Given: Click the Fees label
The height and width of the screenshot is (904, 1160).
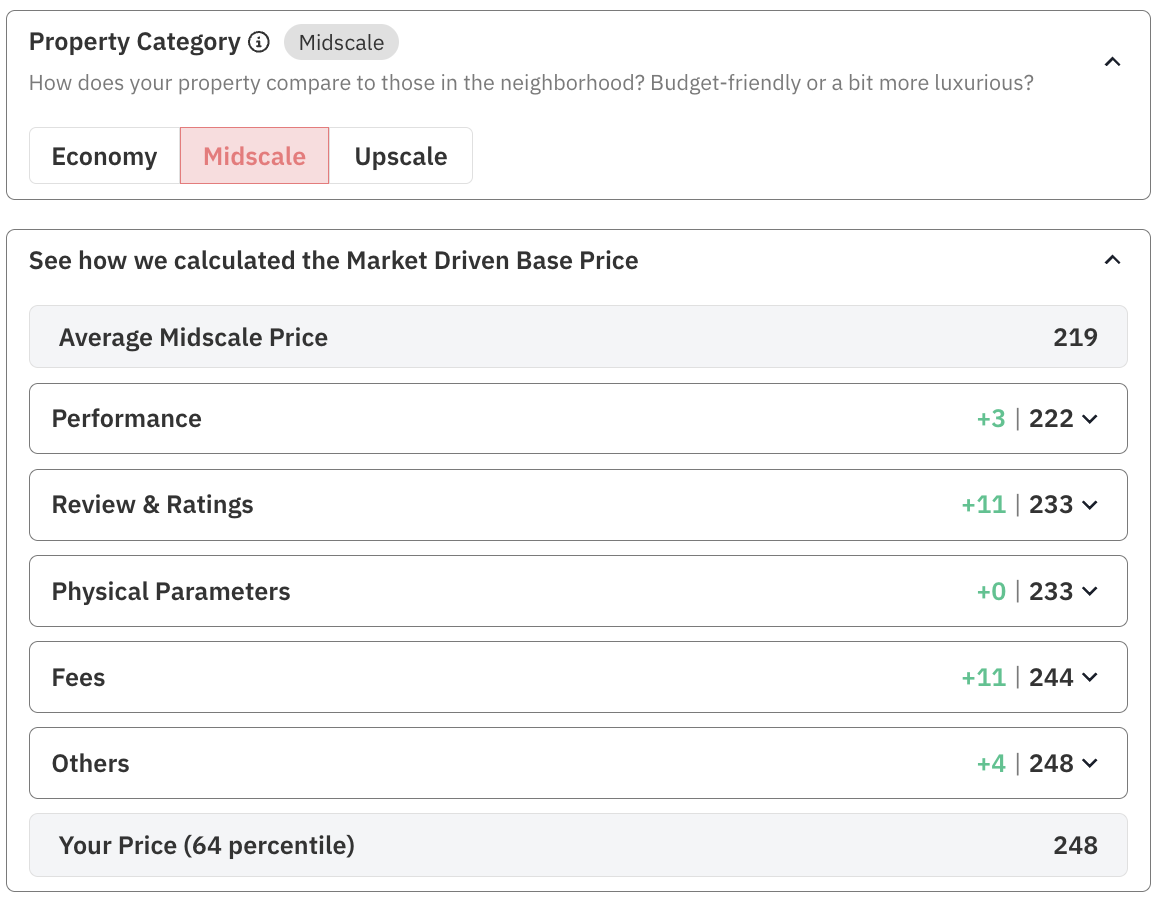Looking at the screenshot, I should 78,678.
